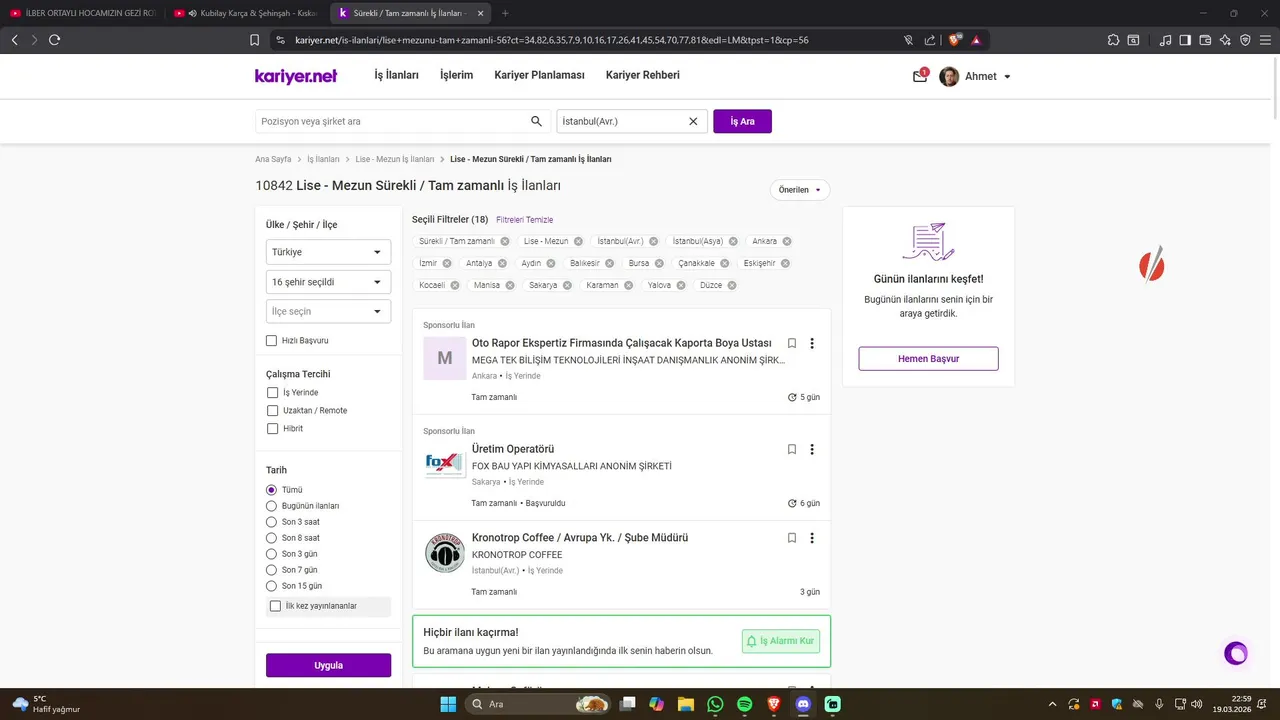Enable the Hızlı Başvuru checkbox
The width and height of the screenshot is (1280, 720).
tap(271, 341)
